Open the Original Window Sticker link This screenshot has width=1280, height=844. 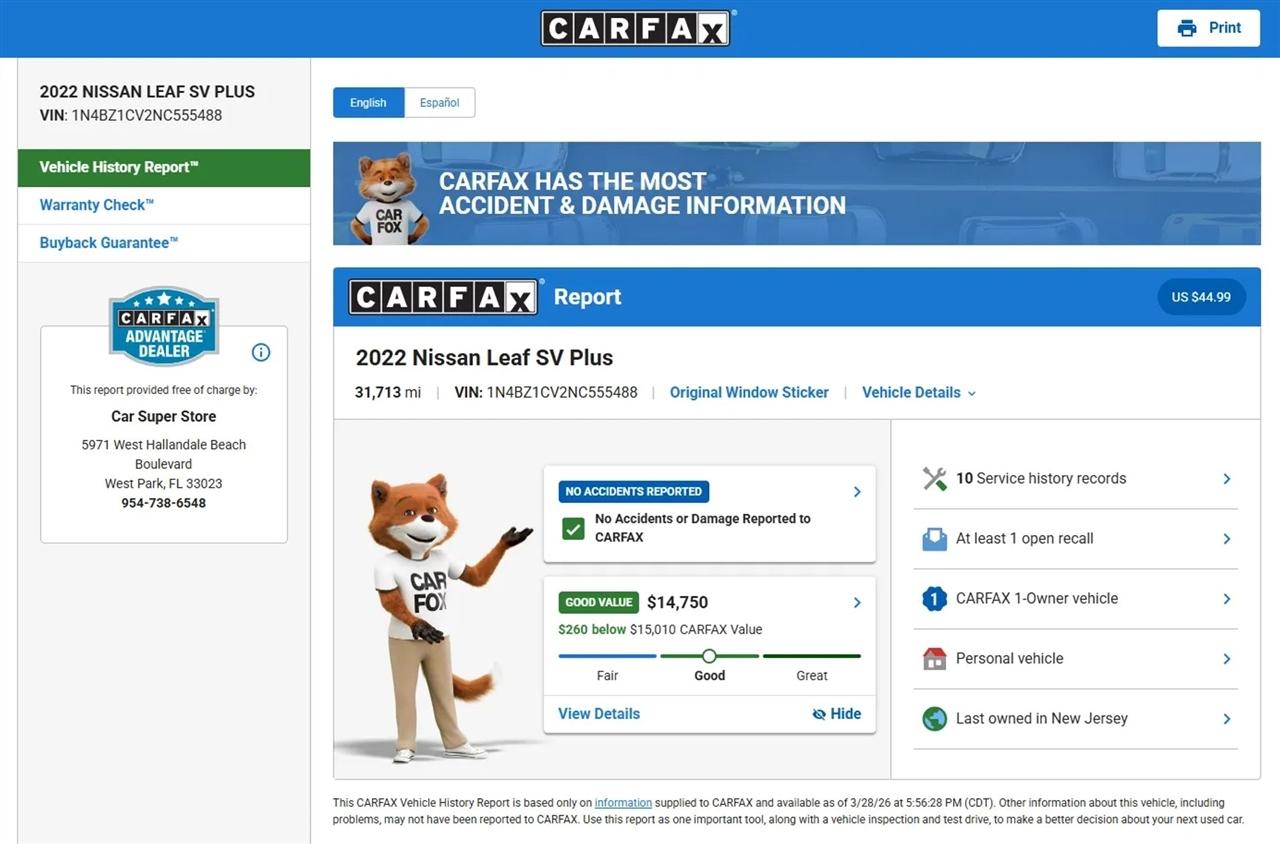coord(749,393)
